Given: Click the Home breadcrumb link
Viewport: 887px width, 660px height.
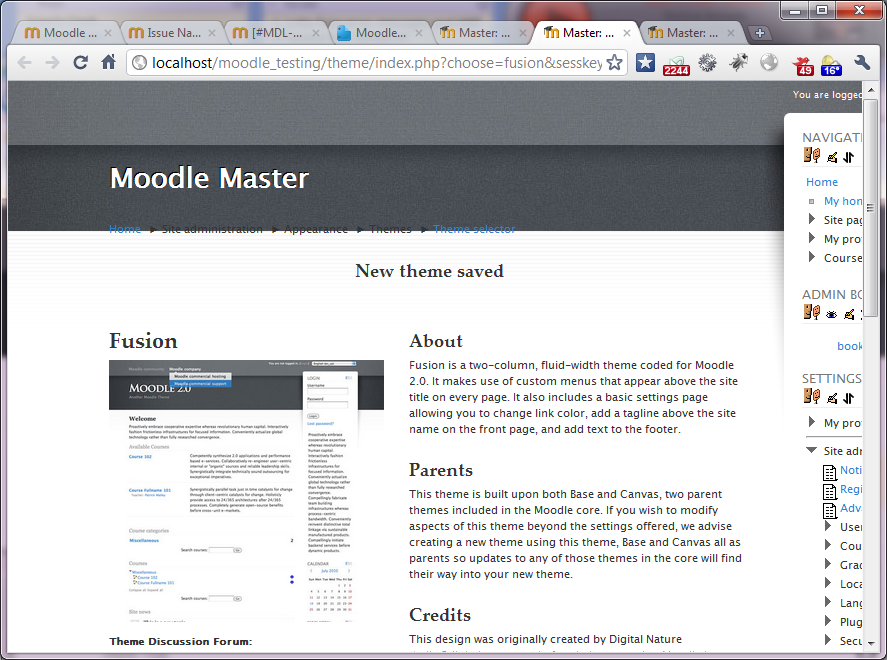Looking at the screenshot, I should tap(124, 229).
